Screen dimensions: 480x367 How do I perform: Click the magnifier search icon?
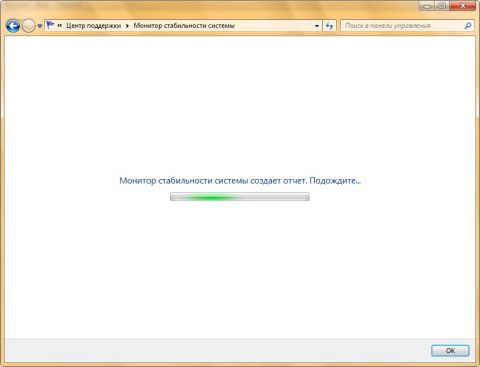pyautogui.click(x=468, y=26)
